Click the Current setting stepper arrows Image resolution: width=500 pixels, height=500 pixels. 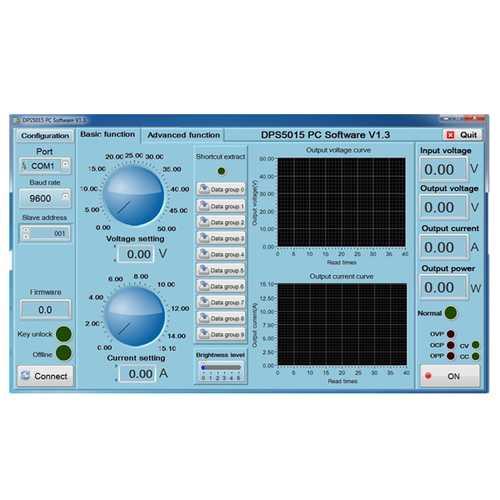pos(116,373)
